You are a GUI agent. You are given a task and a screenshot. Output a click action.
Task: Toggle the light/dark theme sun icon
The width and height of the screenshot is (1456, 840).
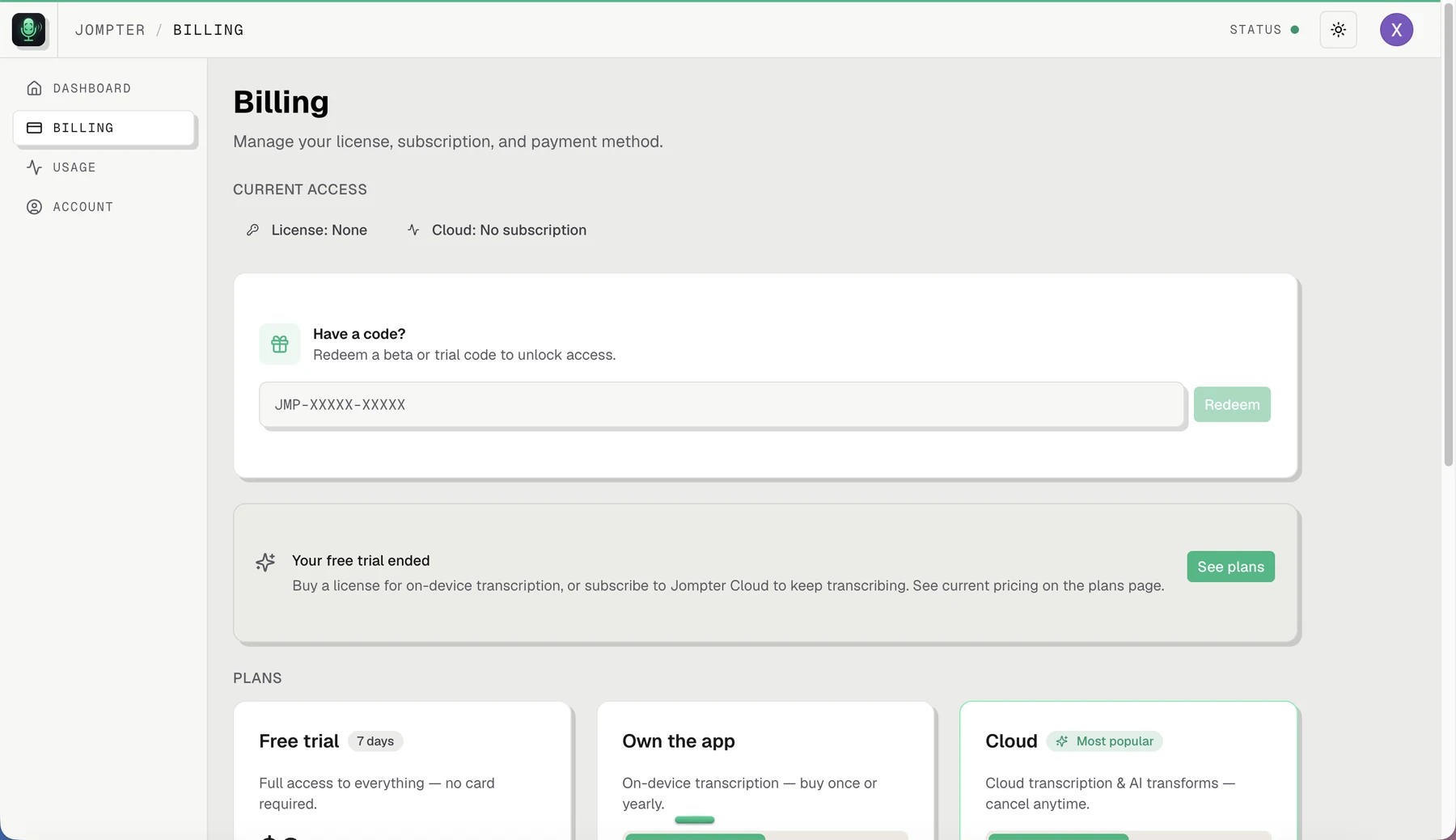point(1338,30)
